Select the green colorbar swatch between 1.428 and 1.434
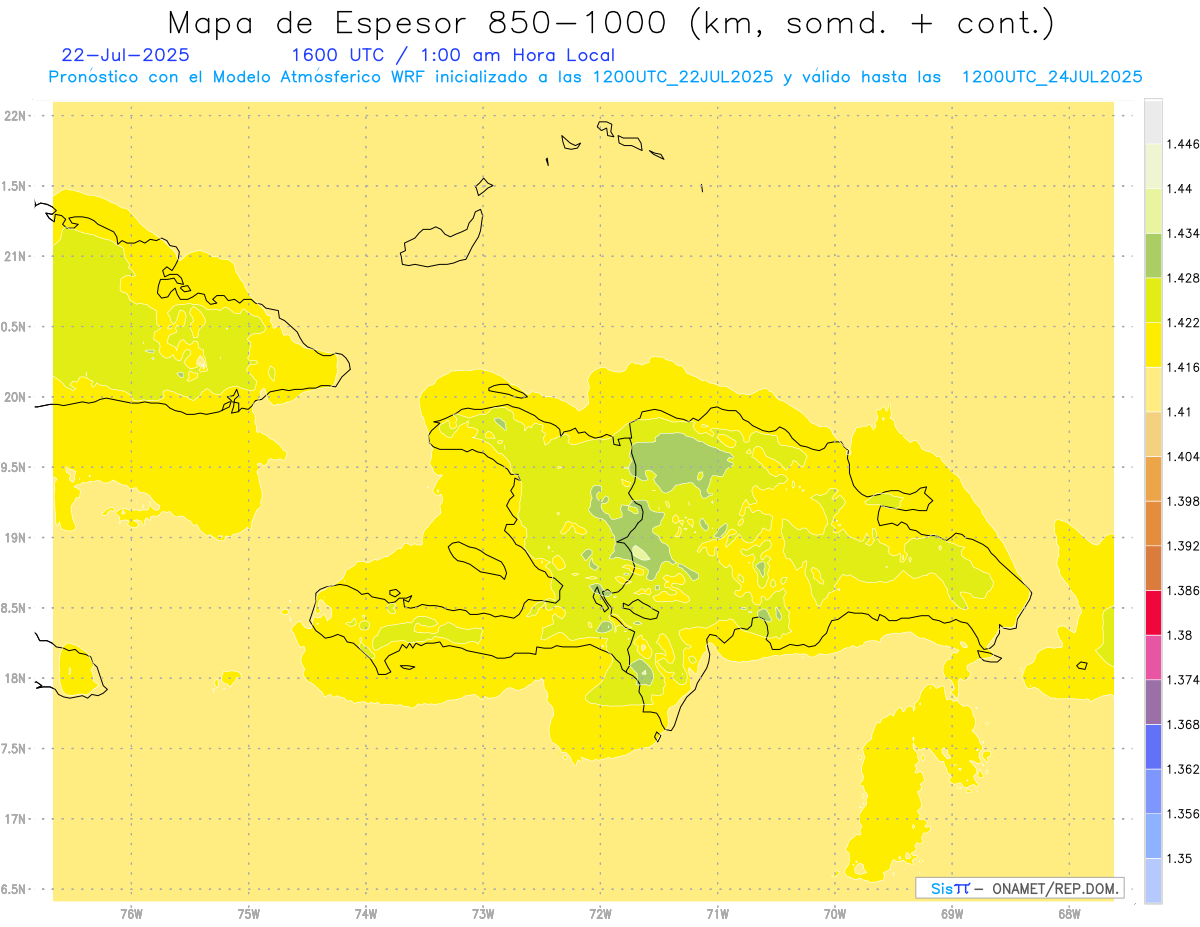Screen dimensions: 1200x927 coord(1153,255)
